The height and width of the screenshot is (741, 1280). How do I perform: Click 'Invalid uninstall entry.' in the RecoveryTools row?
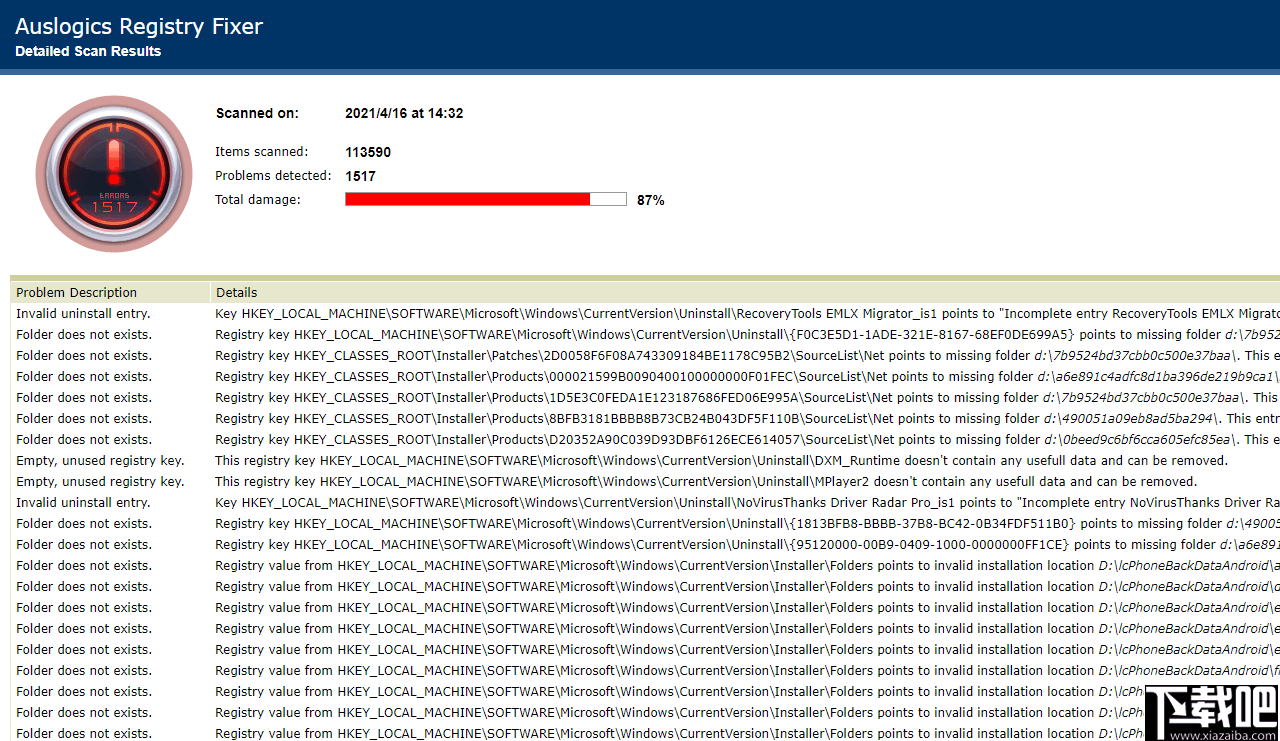[x=83, y=314]
